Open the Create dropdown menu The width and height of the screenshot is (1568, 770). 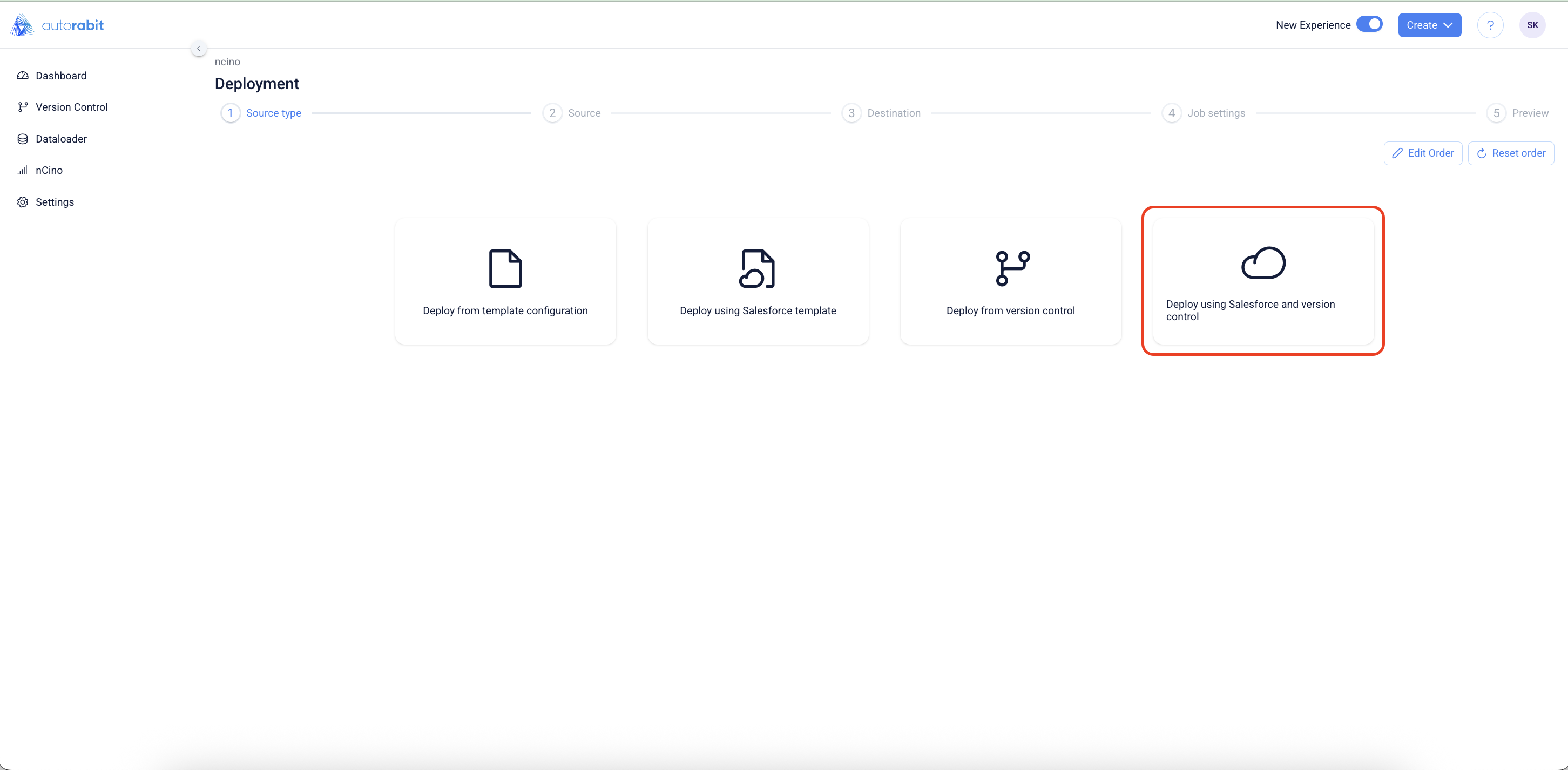1429,25
